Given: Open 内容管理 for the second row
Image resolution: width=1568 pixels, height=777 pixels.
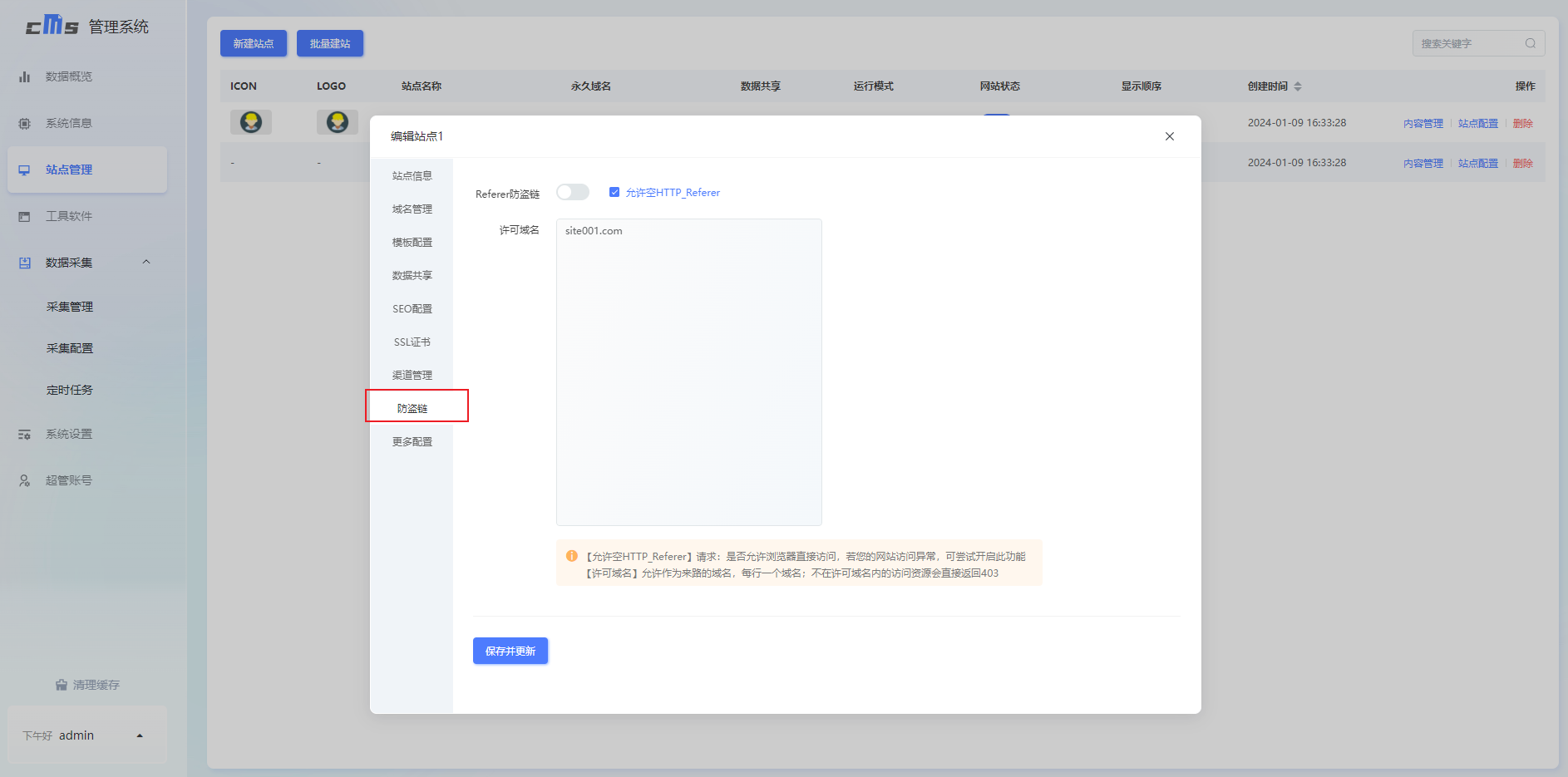Looking at the screenshot, I should coord(1423,163).
